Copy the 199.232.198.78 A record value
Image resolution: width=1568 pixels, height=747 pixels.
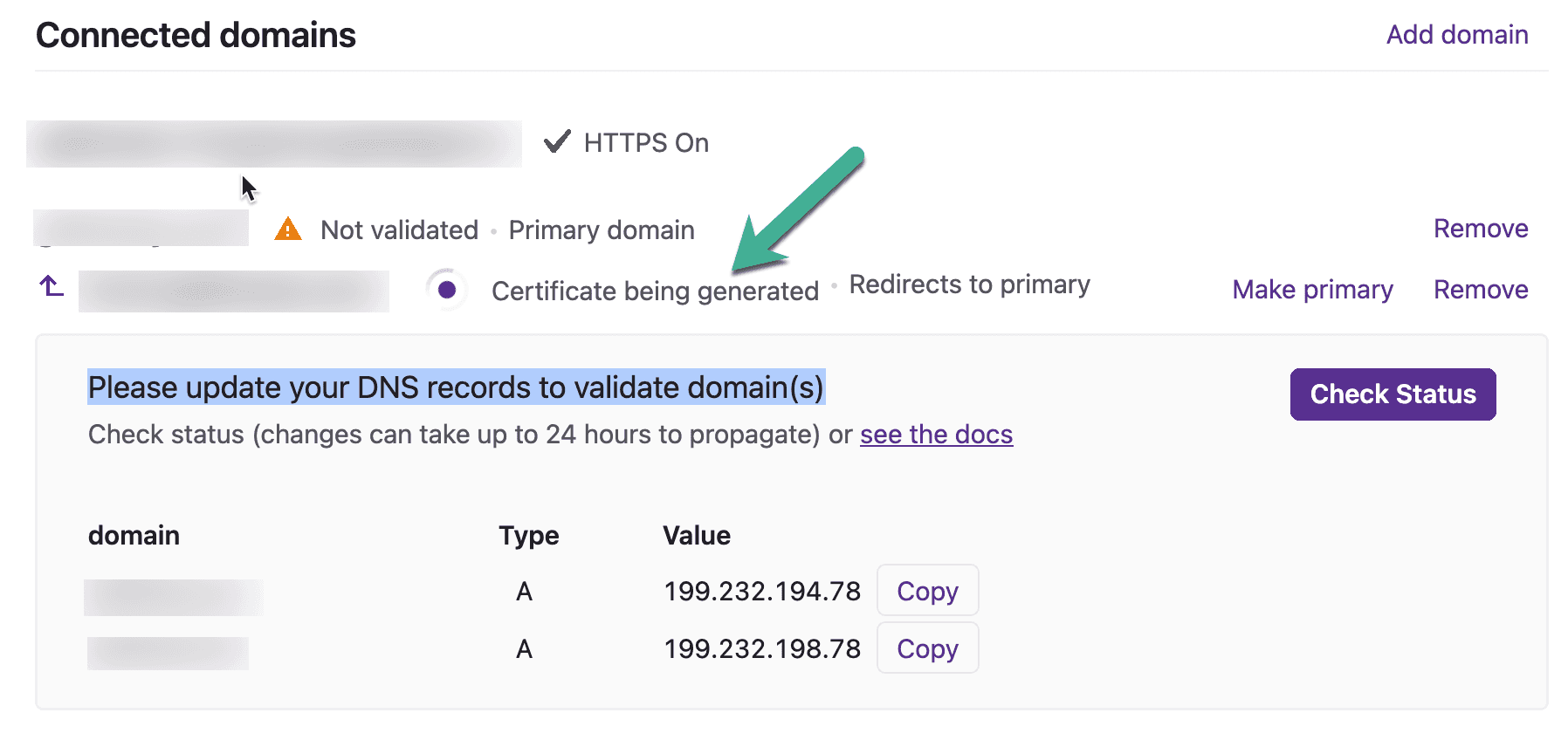point(927,648)
